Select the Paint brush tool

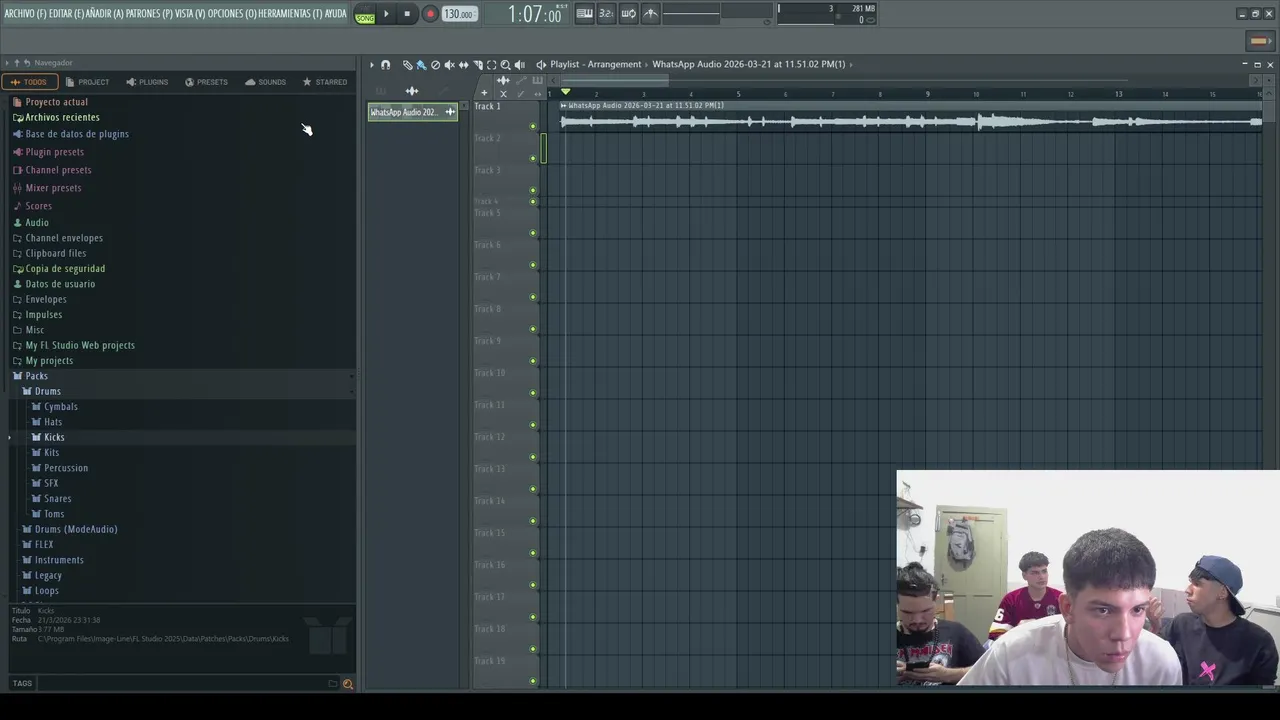[421, 65]
